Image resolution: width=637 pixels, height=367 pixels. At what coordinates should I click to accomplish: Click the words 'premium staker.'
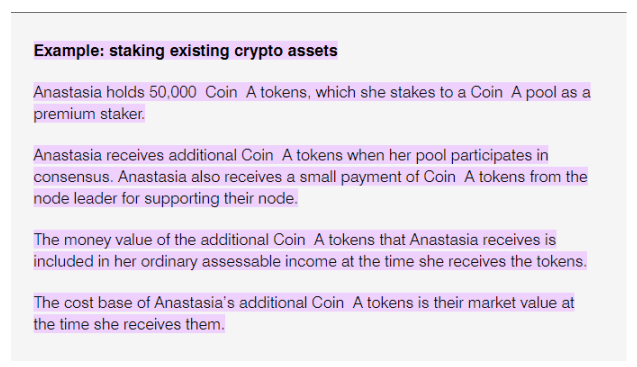[89, 114]
